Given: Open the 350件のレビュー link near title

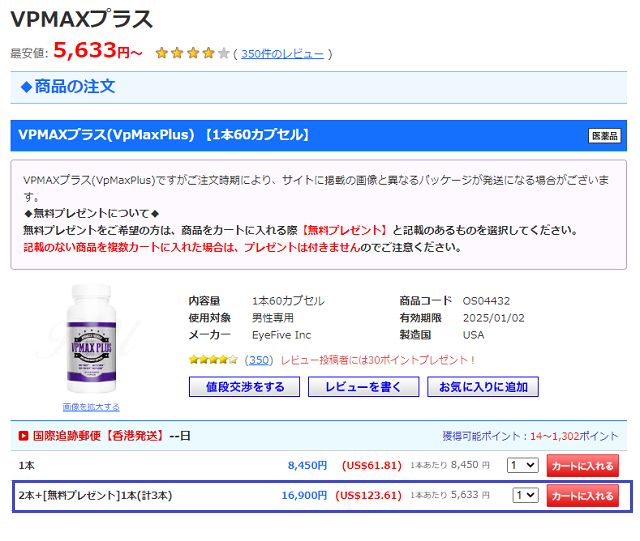Looking at the screenshot, I should 282,54.
